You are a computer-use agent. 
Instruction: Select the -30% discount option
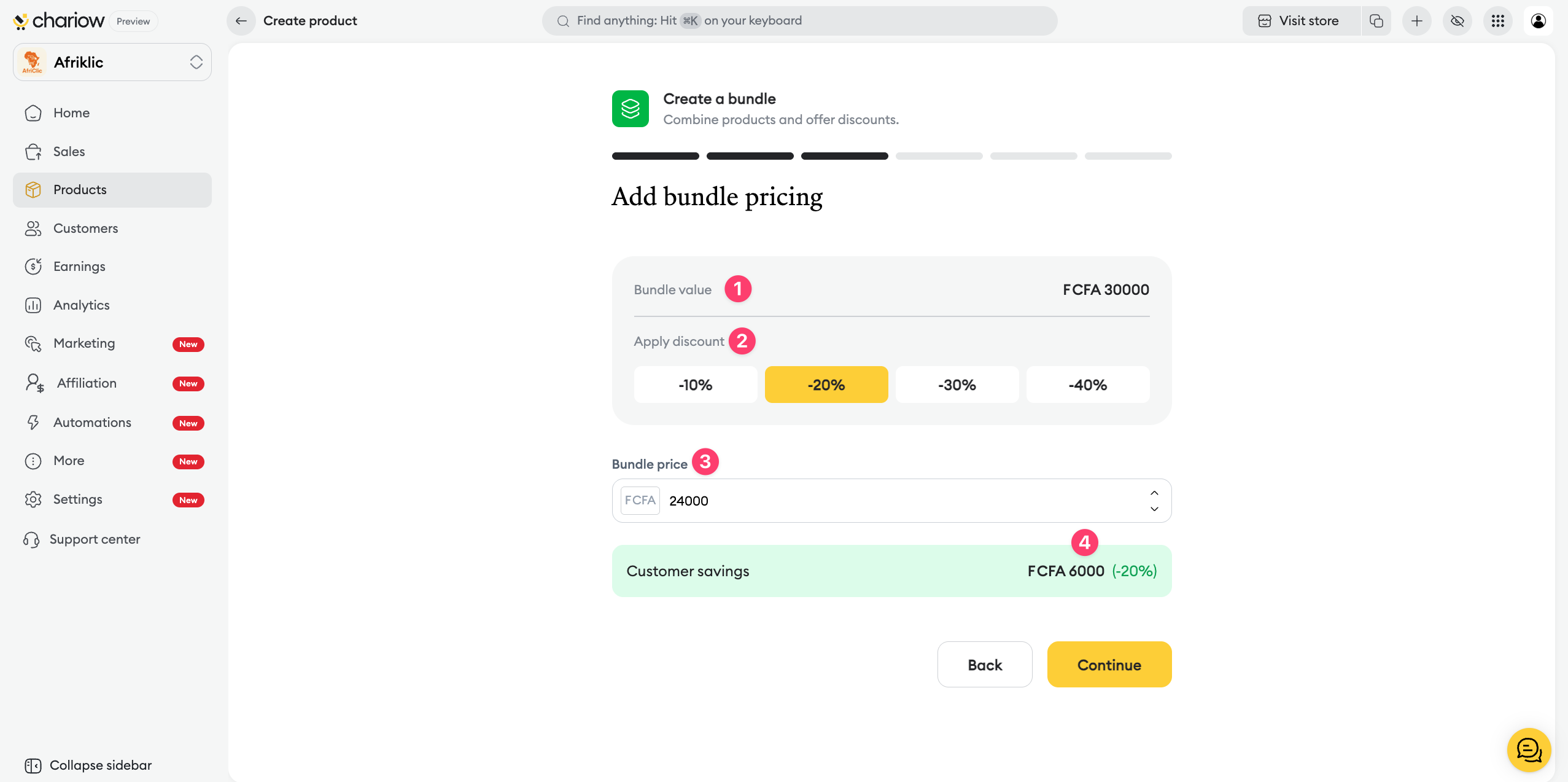[957, 385]
